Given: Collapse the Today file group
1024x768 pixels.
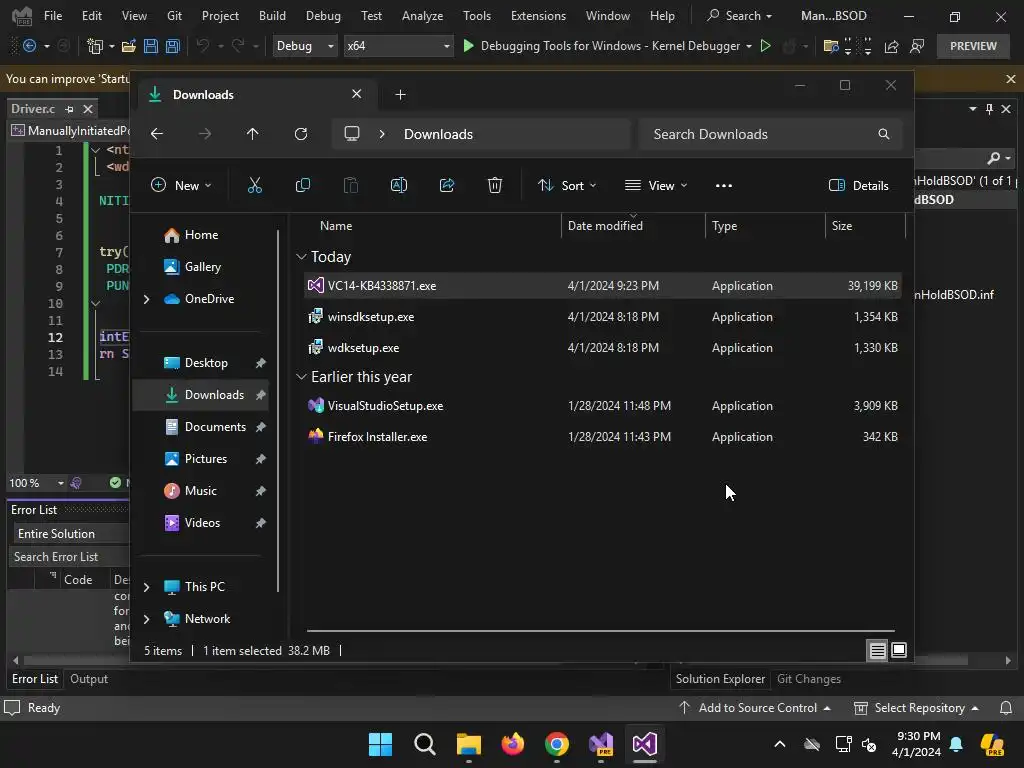Looking at the screenshot, I should pos(301,257).
